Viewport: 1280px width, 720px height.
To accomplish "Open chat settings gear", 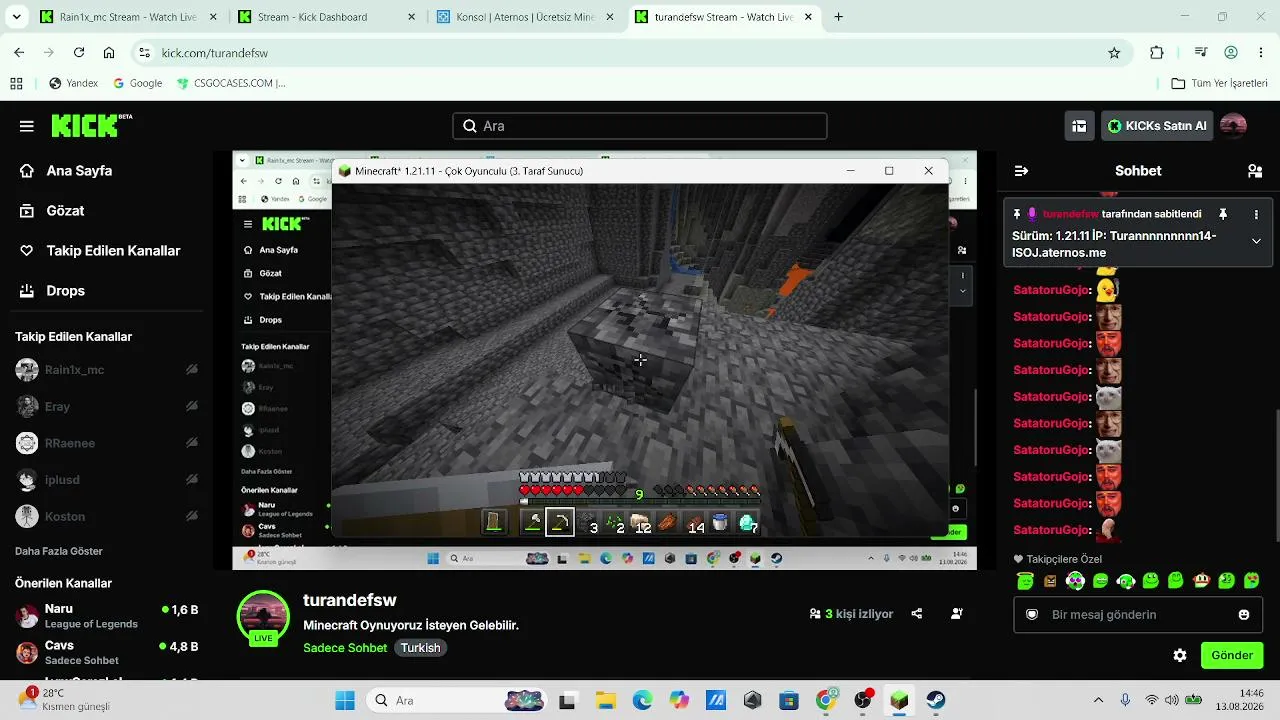I will coord(1180,656).
